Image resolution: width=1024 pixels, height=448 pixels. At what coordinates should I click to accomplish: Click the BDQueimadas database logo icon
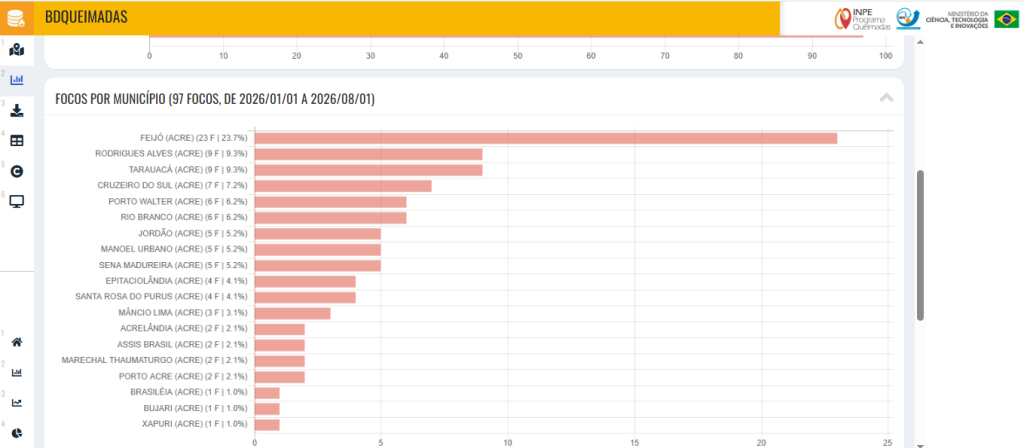click(16, 18)
